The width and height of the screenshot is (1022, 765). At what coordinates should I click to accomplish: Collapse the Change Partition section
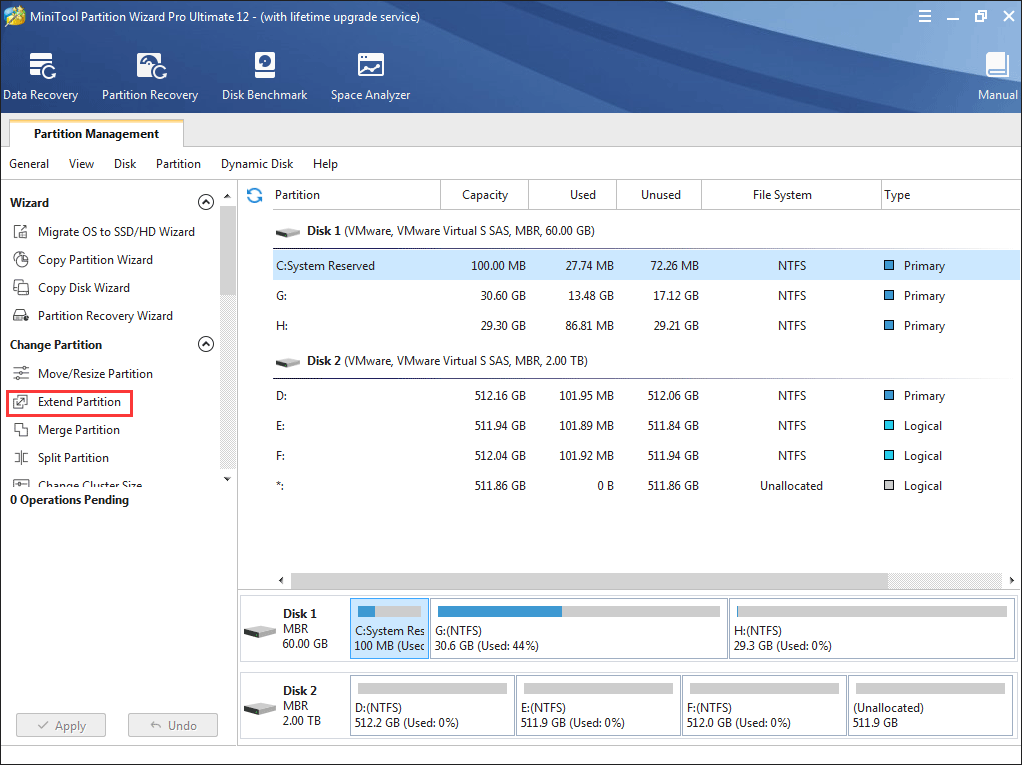205,344
